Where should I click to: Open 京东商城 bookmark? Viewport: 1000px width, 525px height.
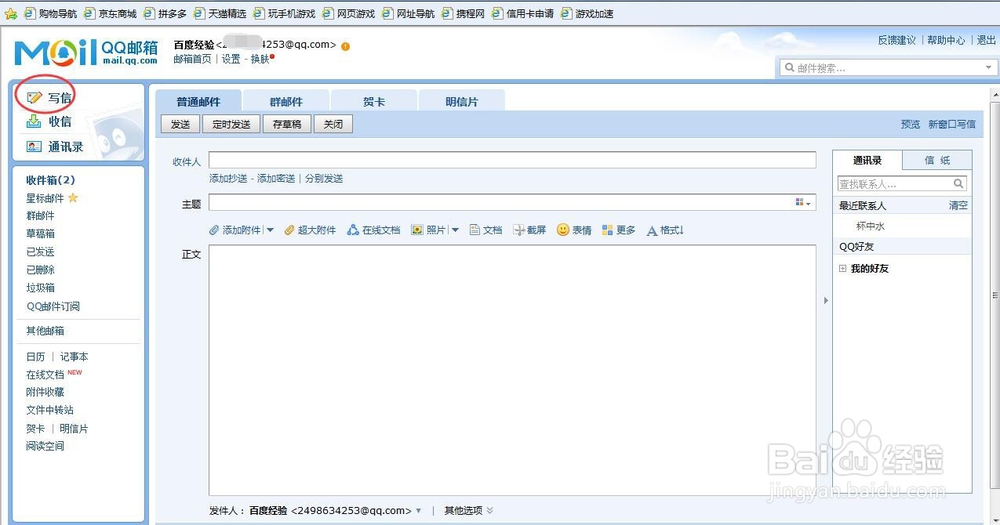click(110, 13)
